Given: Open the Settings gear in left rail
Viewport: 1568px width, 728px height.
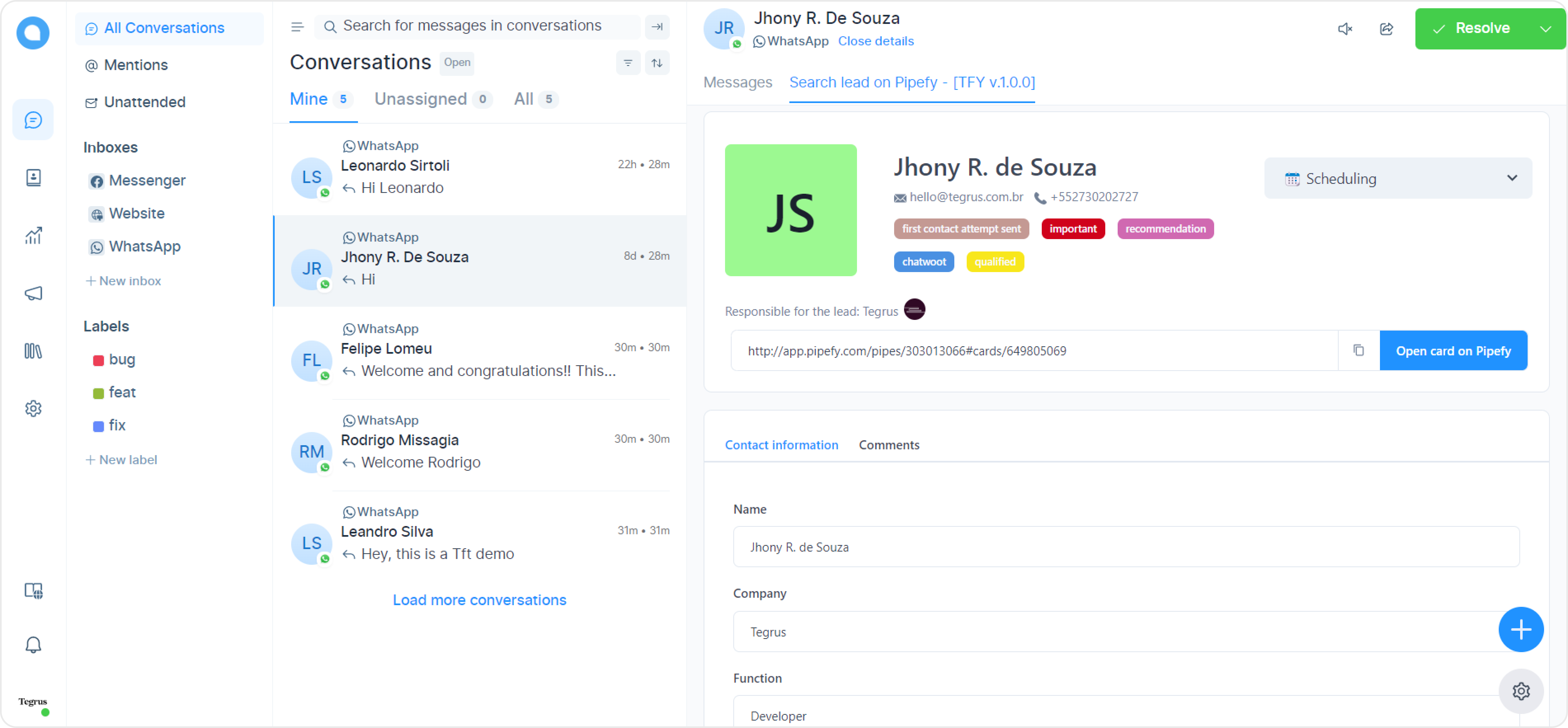Looking at the screenshot, I should (x=33, y=408).
